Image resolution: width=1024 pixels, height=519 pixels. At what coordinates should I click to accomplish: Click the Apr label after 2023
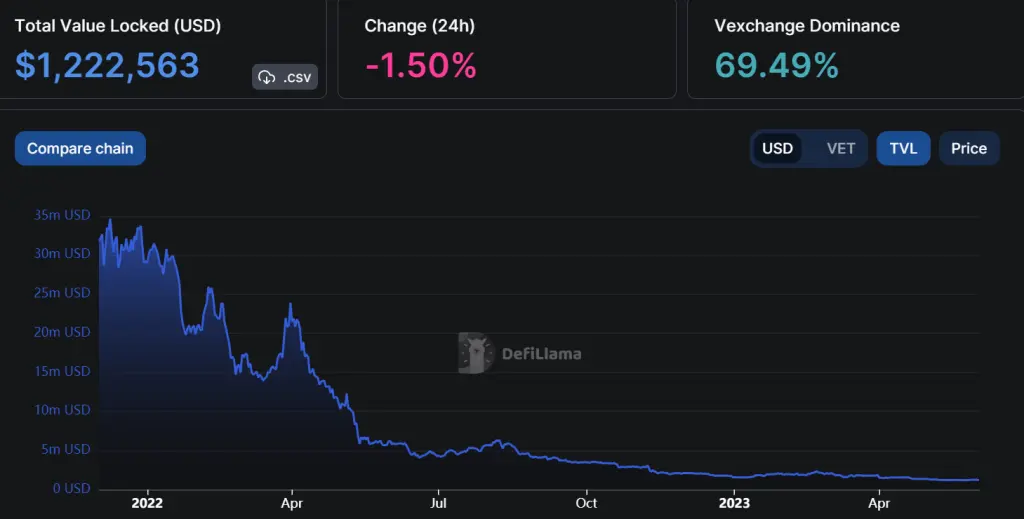coord(878,503)
